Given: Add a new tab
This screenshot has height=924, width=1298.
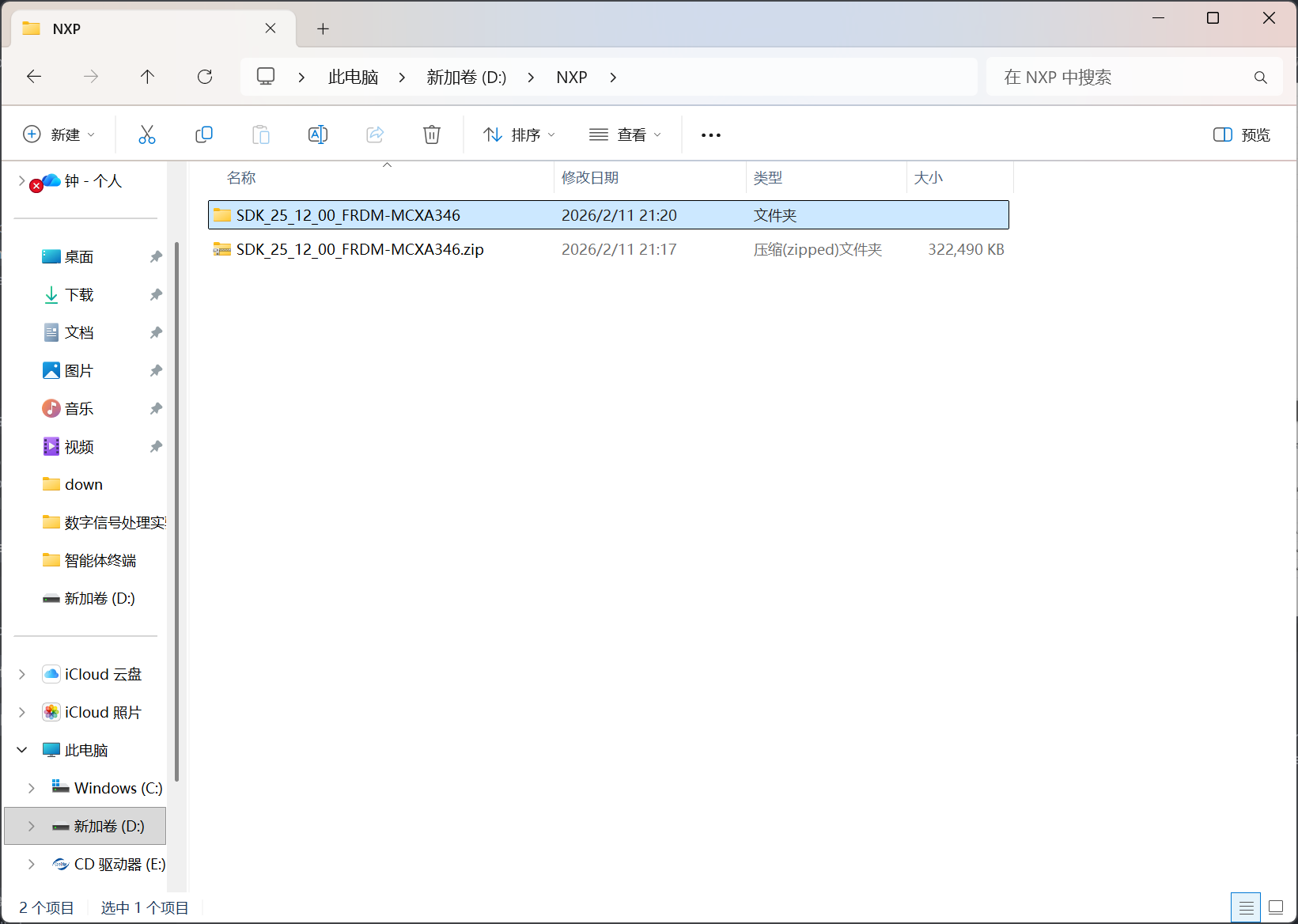Looking at the screenshot, I should pyautogui.click(x=323, y=29).
